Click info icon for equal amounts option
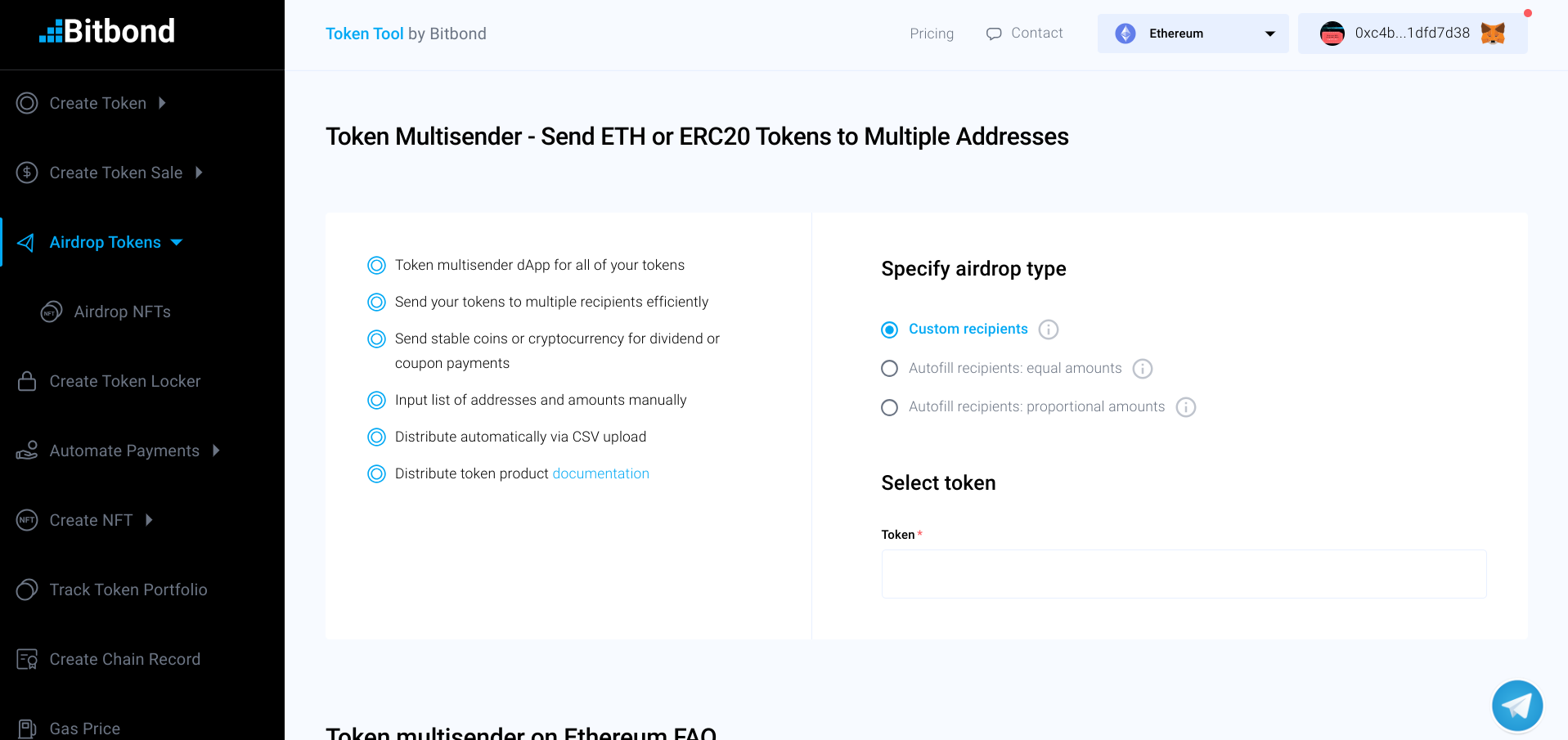The height and width of the screenshot is (740, 1568). click(x=1142, y=369)
